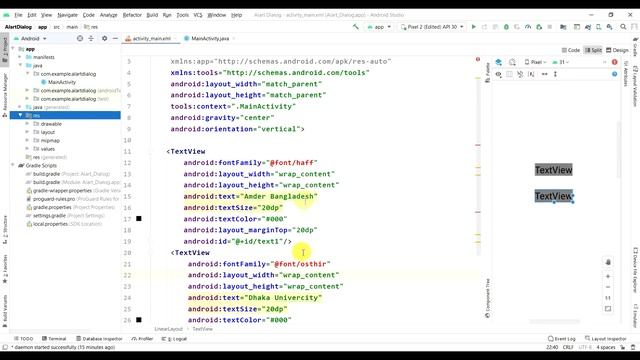Viewport: 640px width, 360px height.
Task: Click the orientation for preview icon
Action: (512, 62)
